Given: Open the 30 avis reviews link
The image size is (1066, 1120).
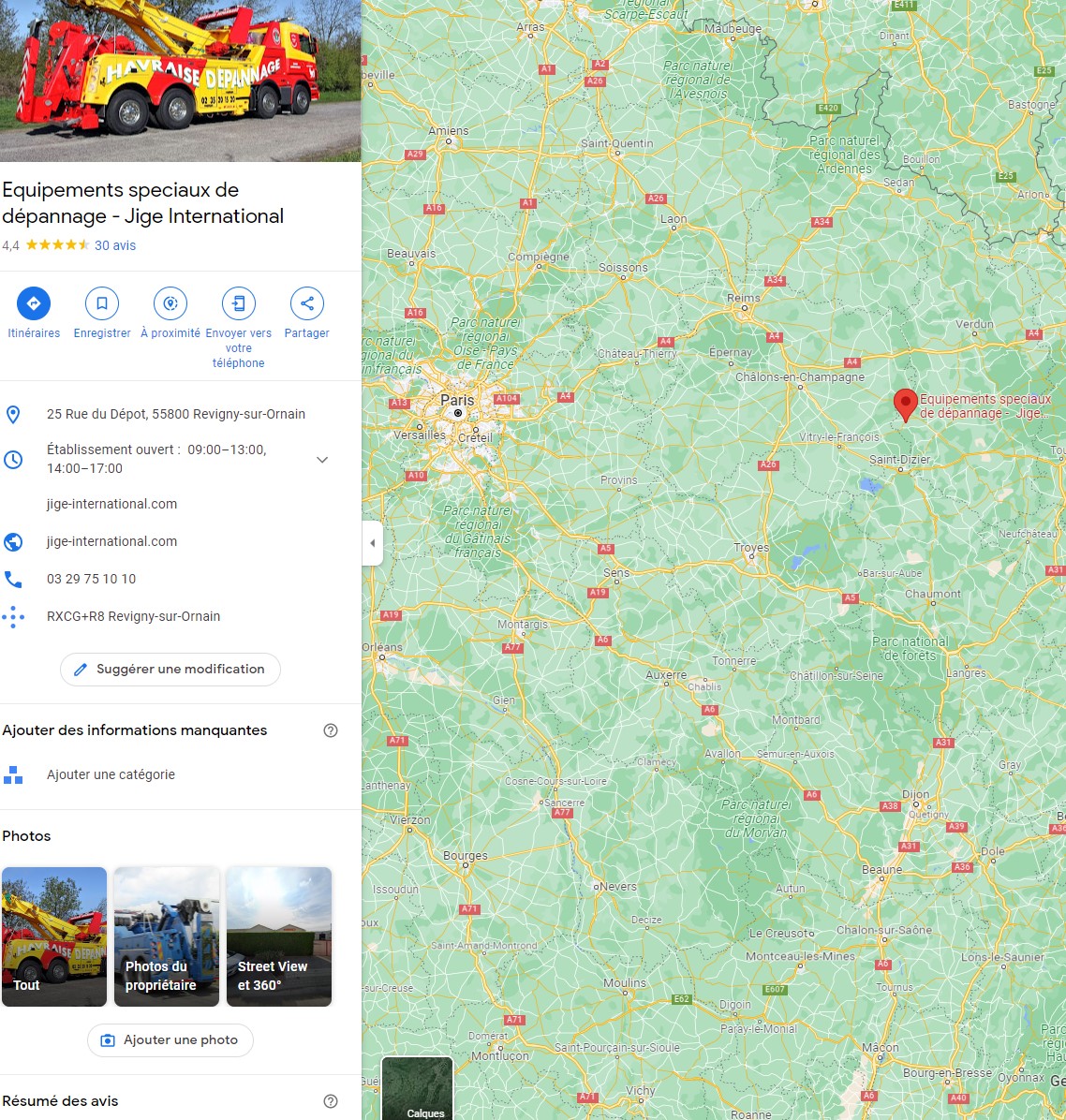Looking at the screenshot, I should coord(115,245).
